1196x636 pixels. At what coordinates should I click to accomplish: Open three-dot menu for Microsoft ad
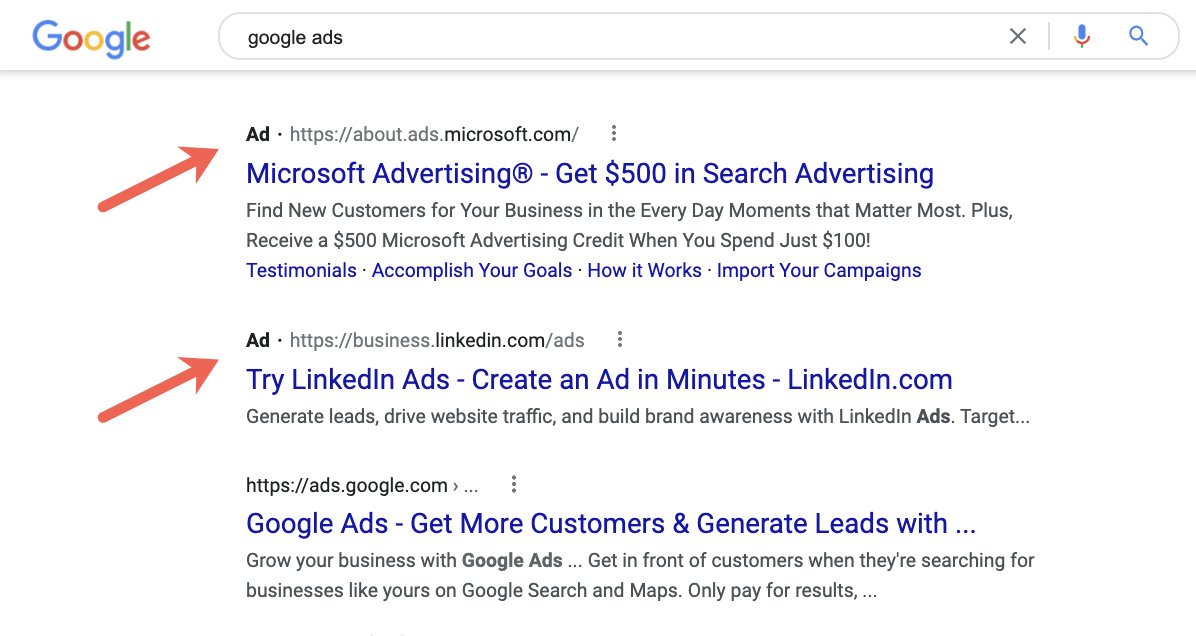pos(614,133)
